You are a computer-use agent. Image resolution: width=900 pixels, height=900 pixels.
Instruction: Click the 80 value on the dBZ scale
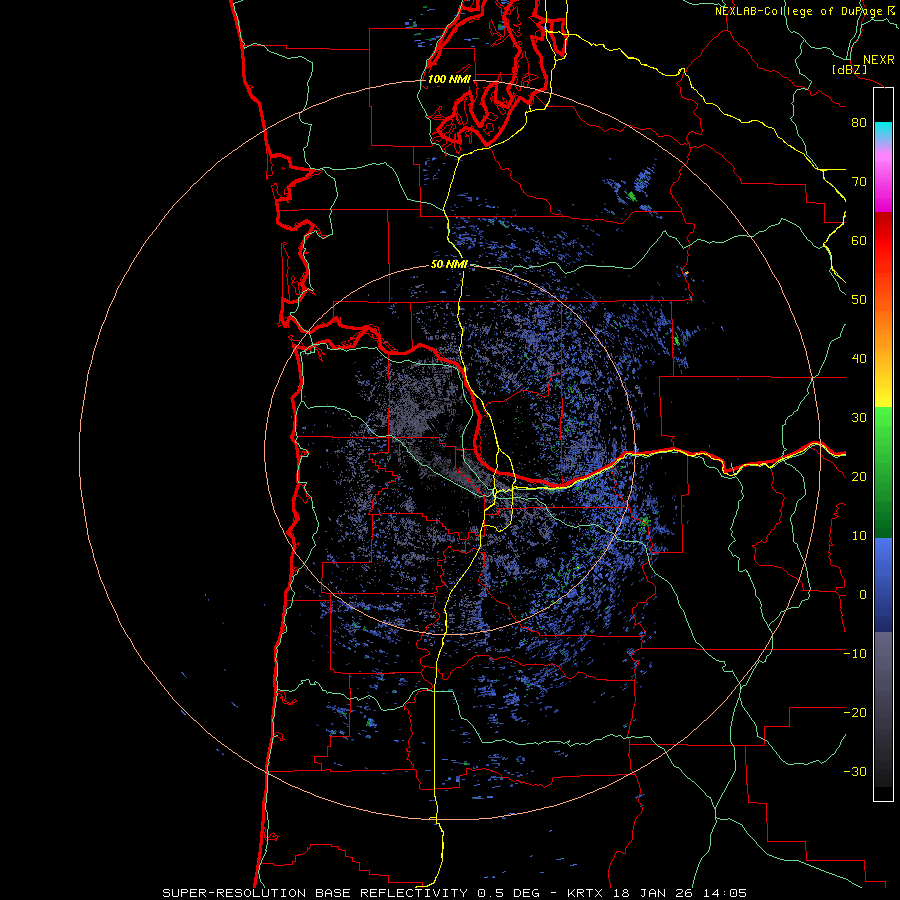(859, 122)
